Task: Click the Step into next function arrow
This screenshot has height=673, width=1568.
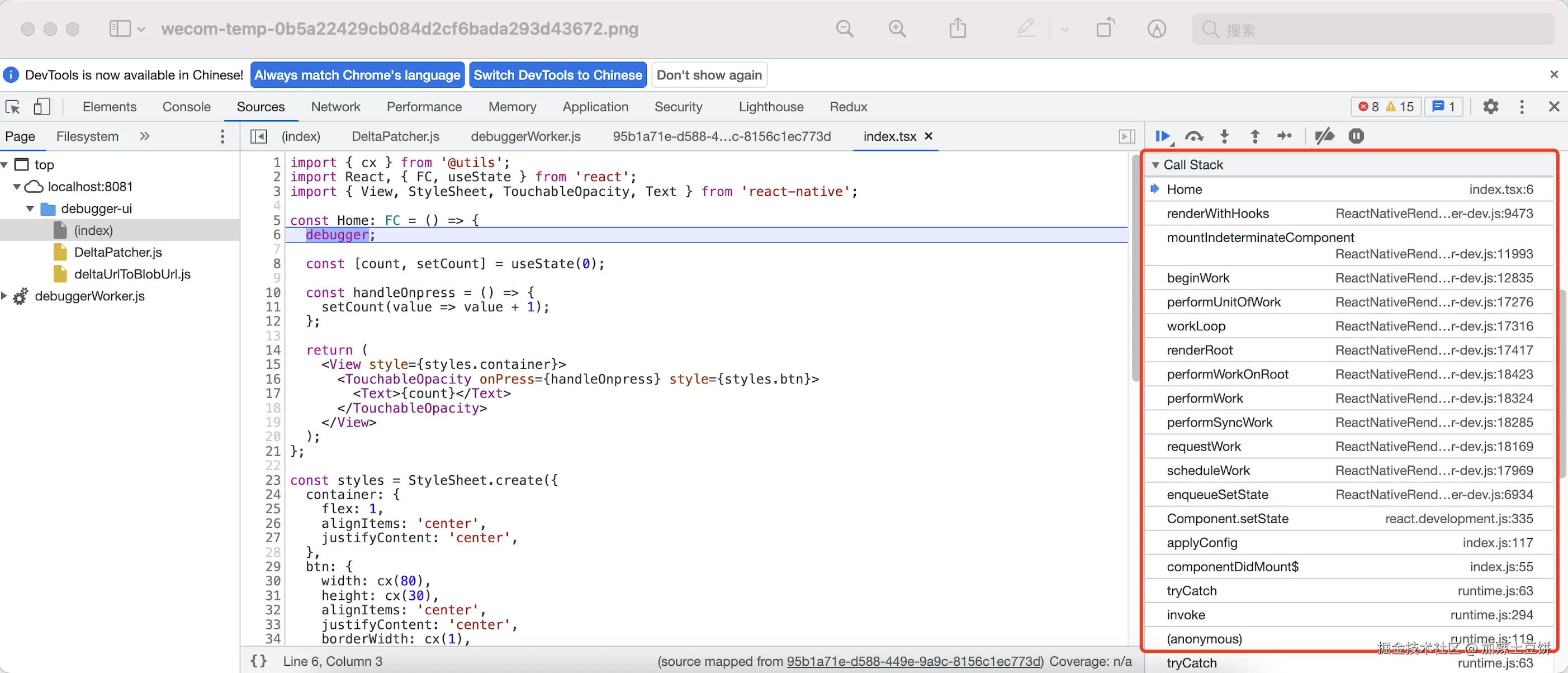Action: 1225,136
